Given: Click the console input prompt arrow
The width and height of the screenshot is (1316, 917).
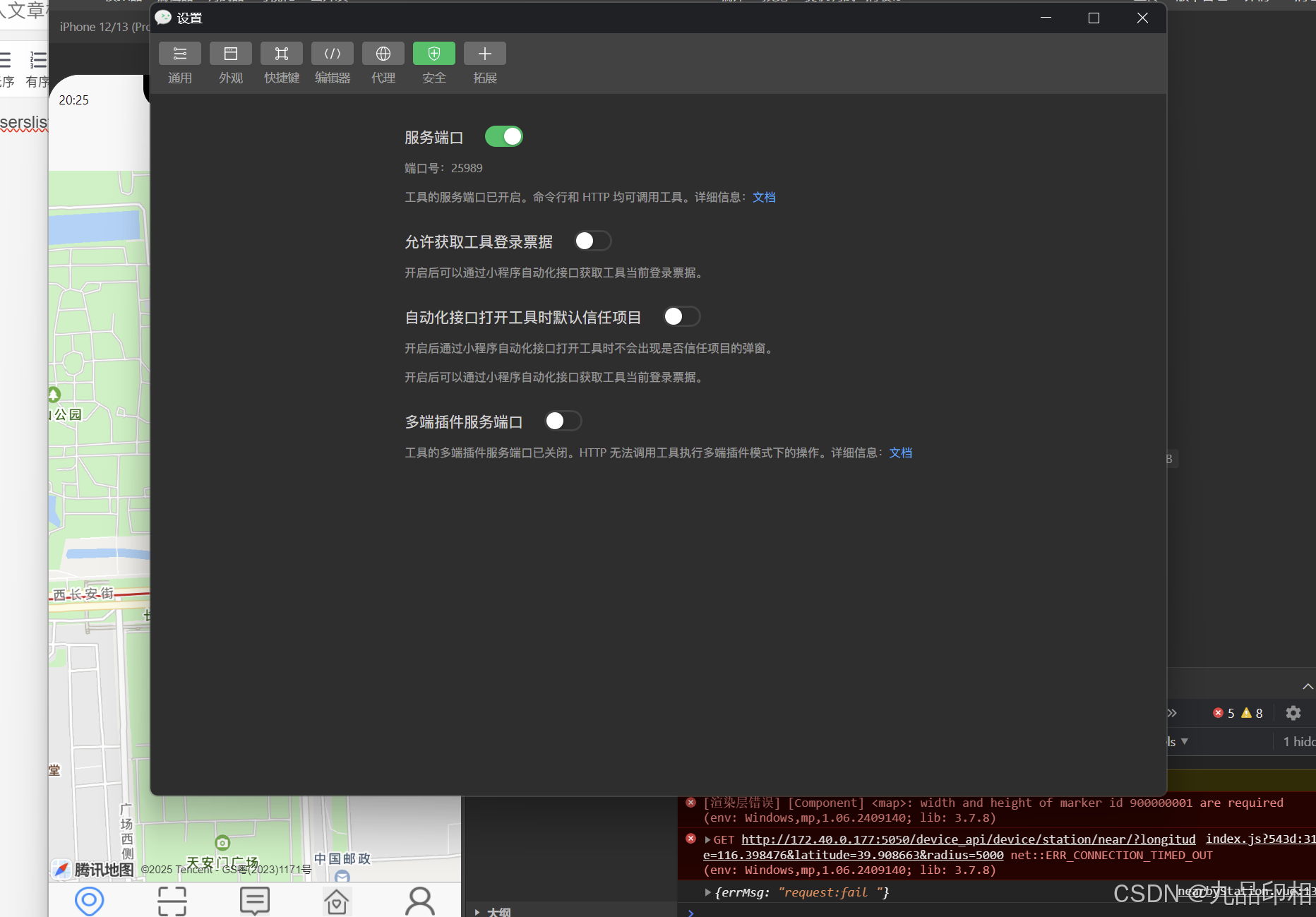Looking at the screenshot, I should pyautogui.click(x=691, y=913).
